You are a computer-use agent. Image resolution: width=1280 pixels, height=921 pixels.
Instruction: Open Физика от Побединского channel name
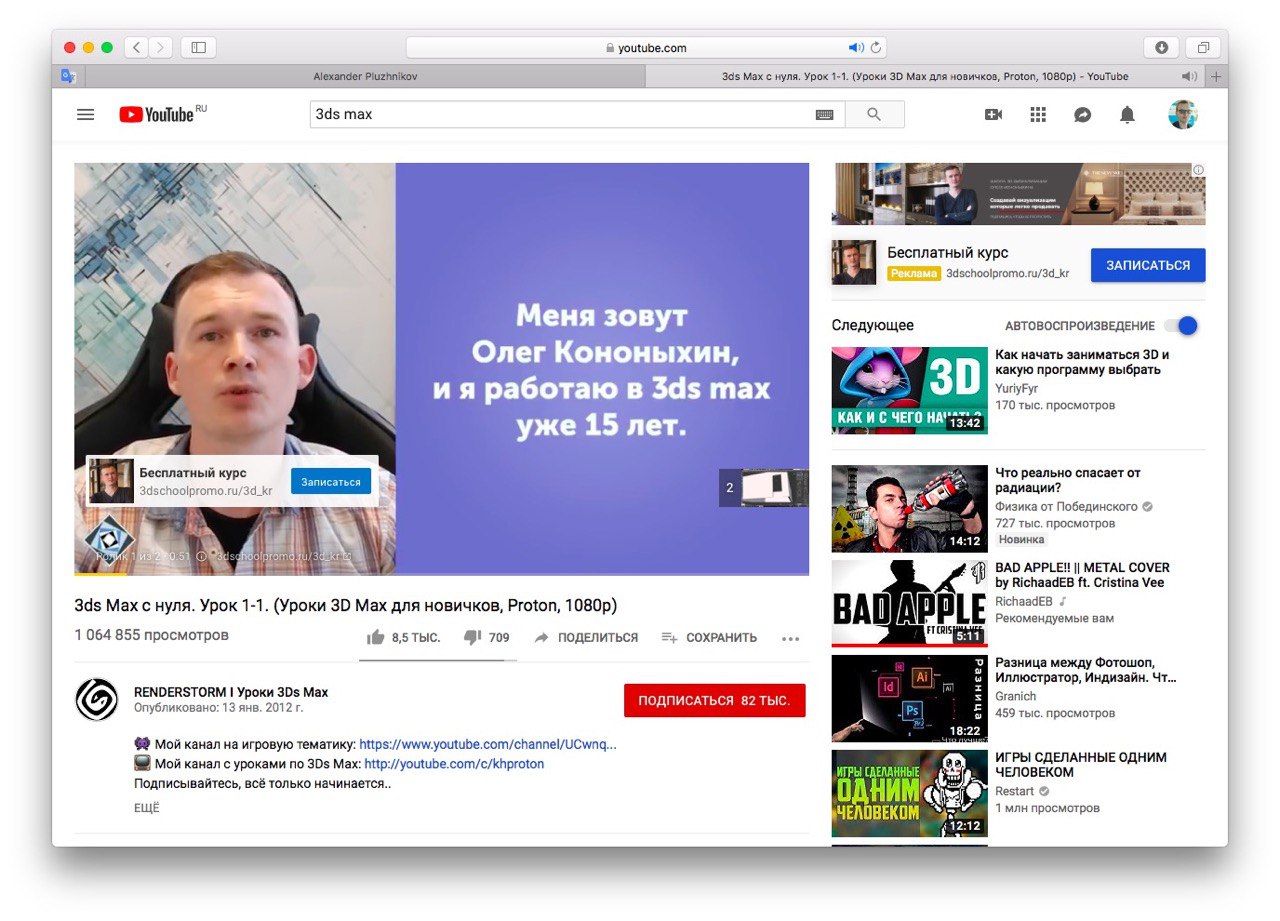tap(1066, 506)
